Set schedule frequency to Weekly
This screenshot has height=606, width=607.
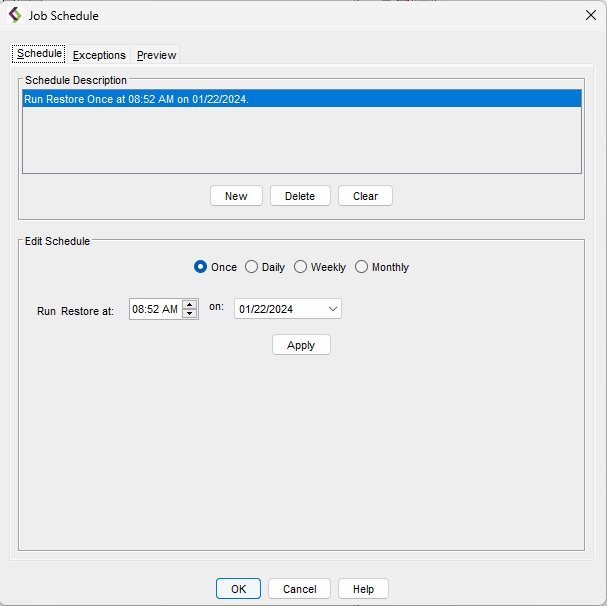[x=301, y=267]
